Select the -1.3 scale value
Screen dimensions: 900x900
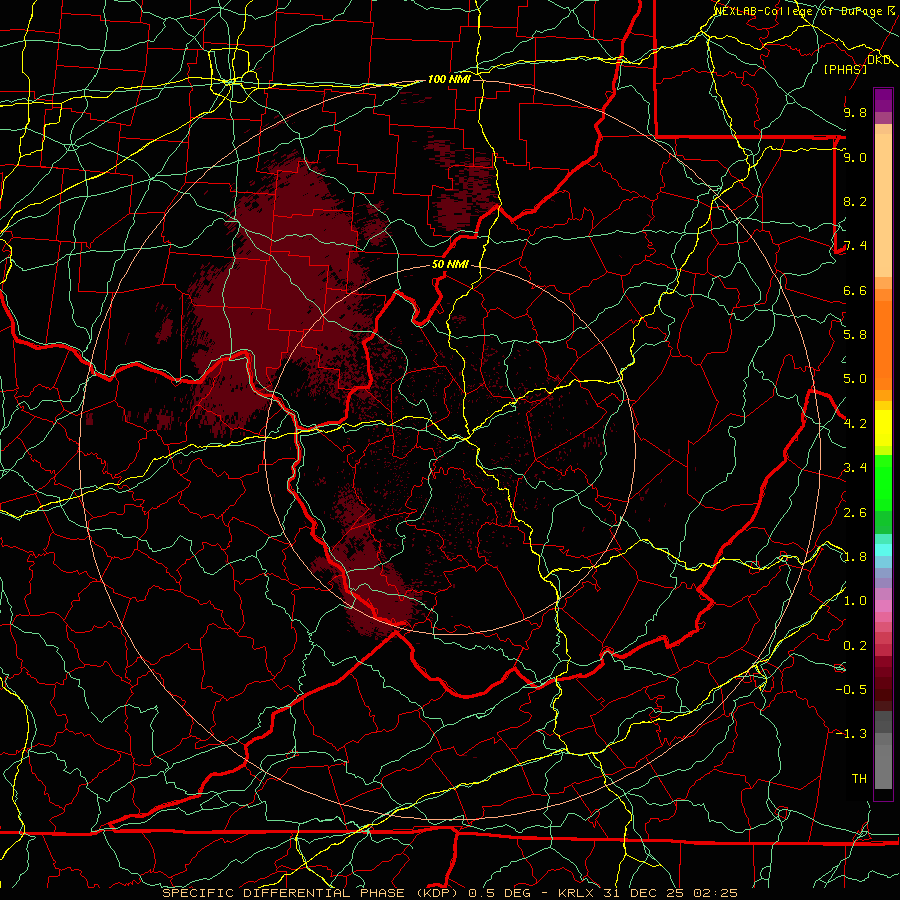[851, 734]
